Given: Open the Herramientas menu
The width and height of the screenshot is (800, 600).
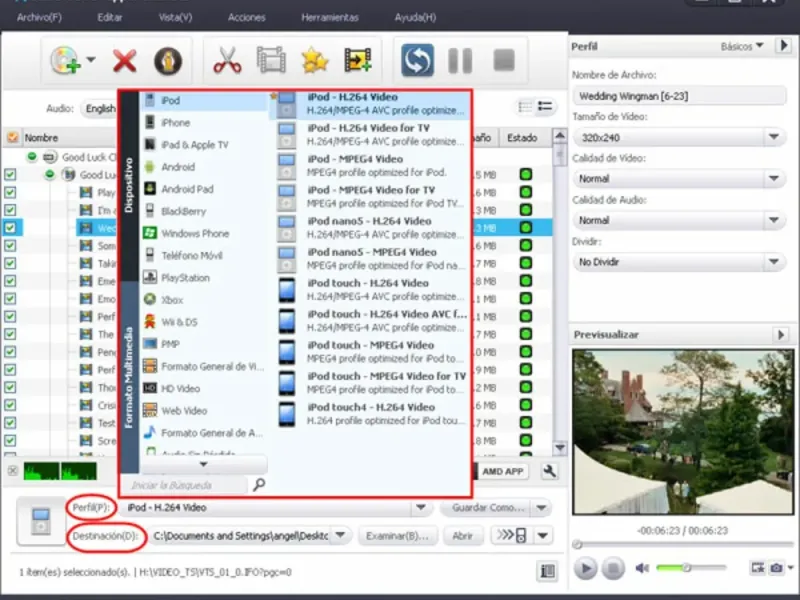Looking at the screenshot, I should click(x=330, y=17).
